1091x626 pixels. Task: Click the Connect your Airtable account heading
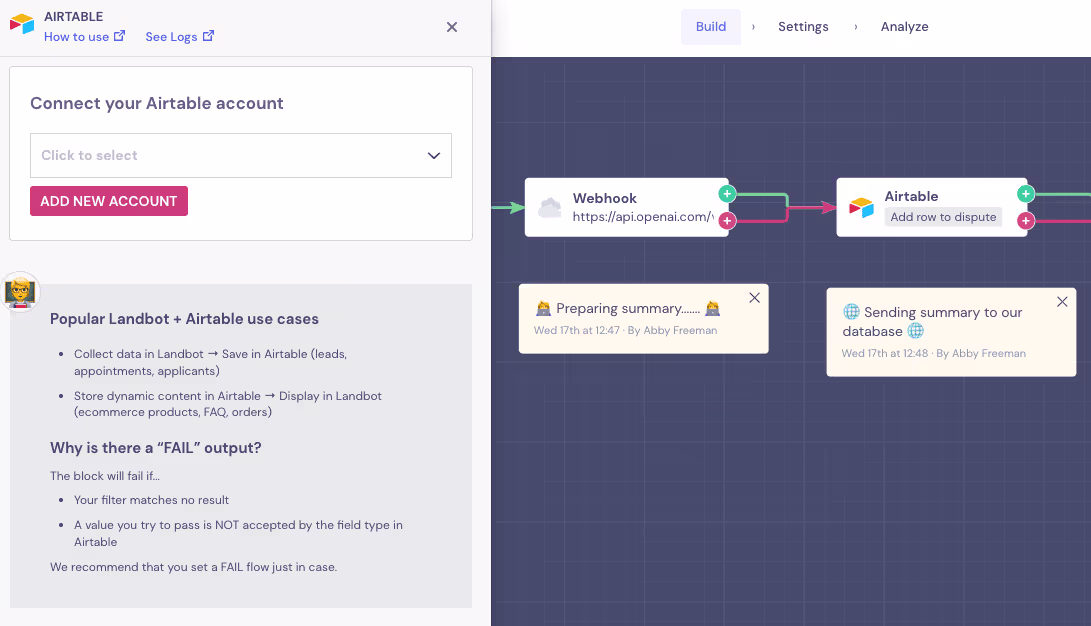coord(157,103)
